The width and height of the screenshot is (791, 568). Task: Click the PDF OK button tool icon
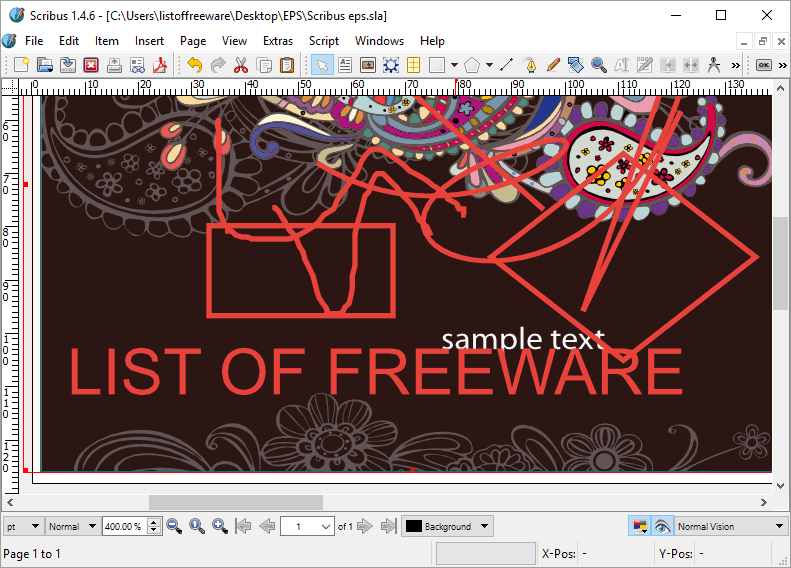pyautogui.click(x=764, y=65)
